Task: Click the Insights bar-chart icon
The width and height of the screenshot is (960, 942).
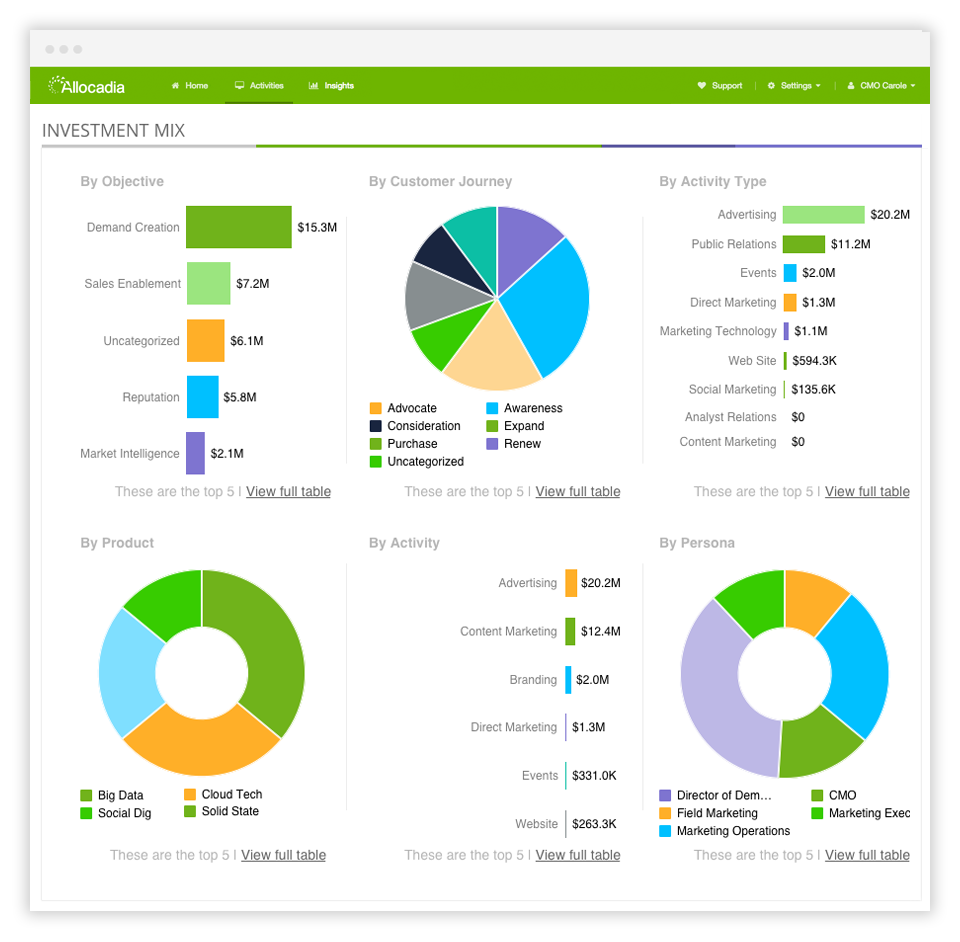Action: [x=313, y=85]
